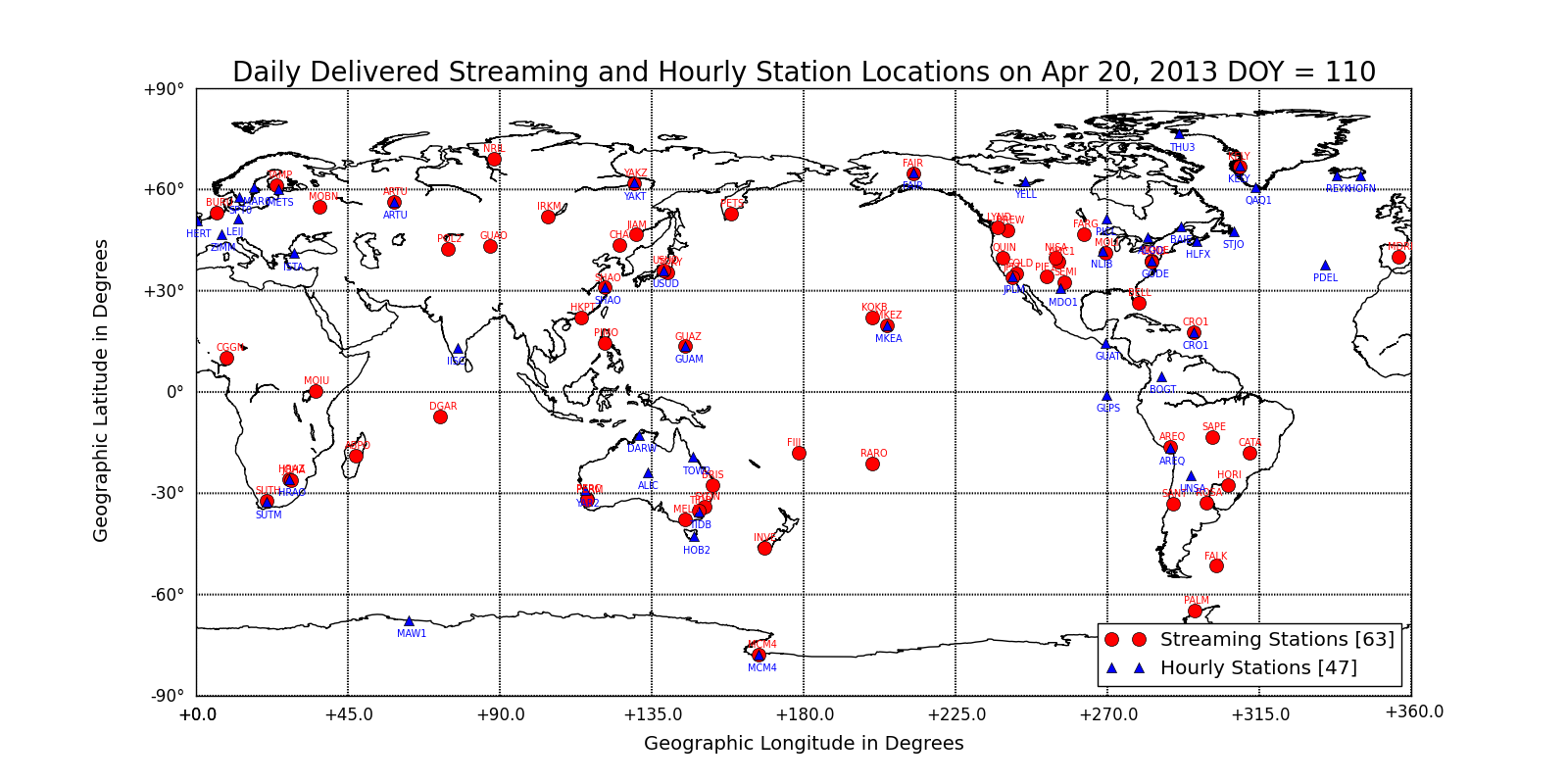The width and height of the screenshot is (1568, 784).
Task: Select the RARO red circle marker
Action: 872,464
